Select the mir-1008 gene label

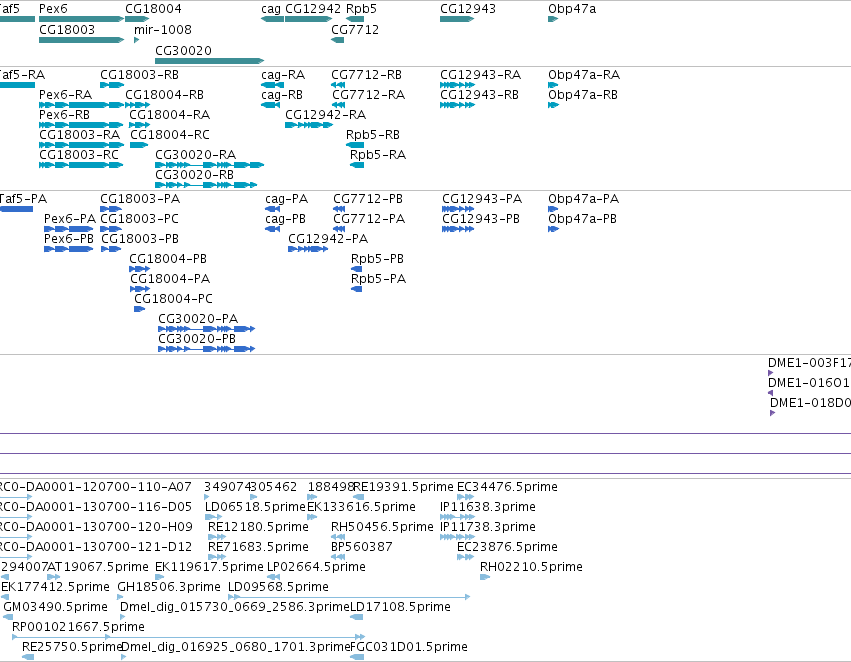163,29
